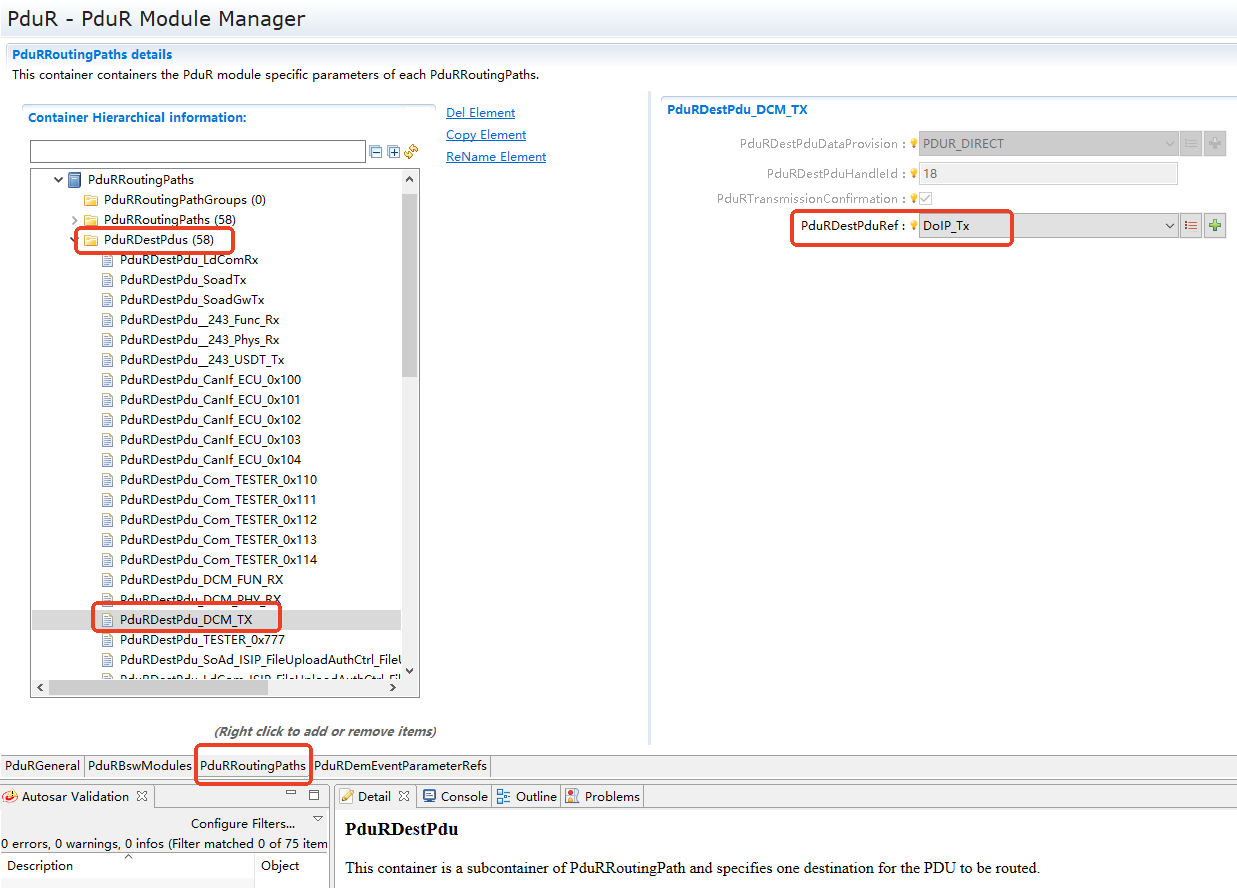Open the PduRDestPduRef dropdown
Image resolution: width=1237 pixels, height=888 pixels.
click(1170, 226)
